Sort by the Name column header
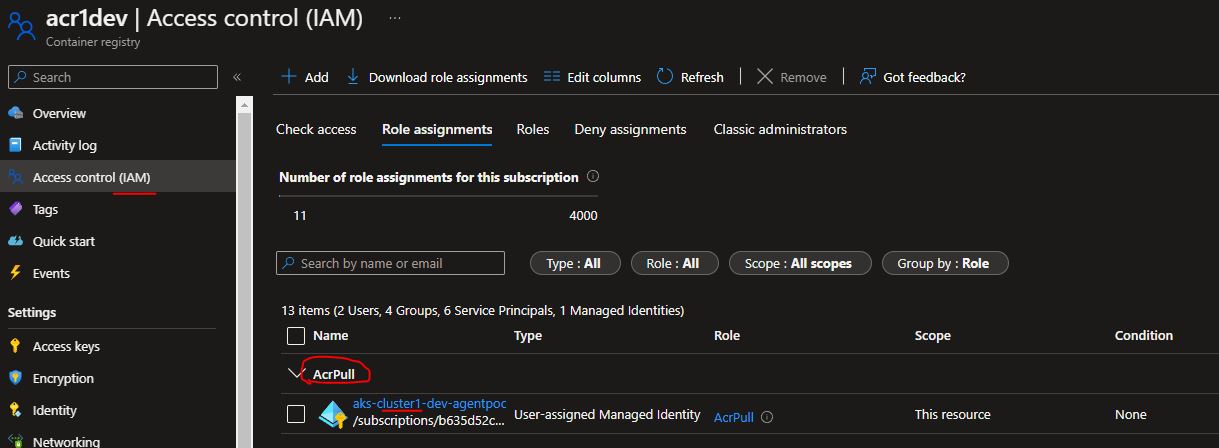The height and width of the screenshot is (448, 1219). click(x=331, y=335)
